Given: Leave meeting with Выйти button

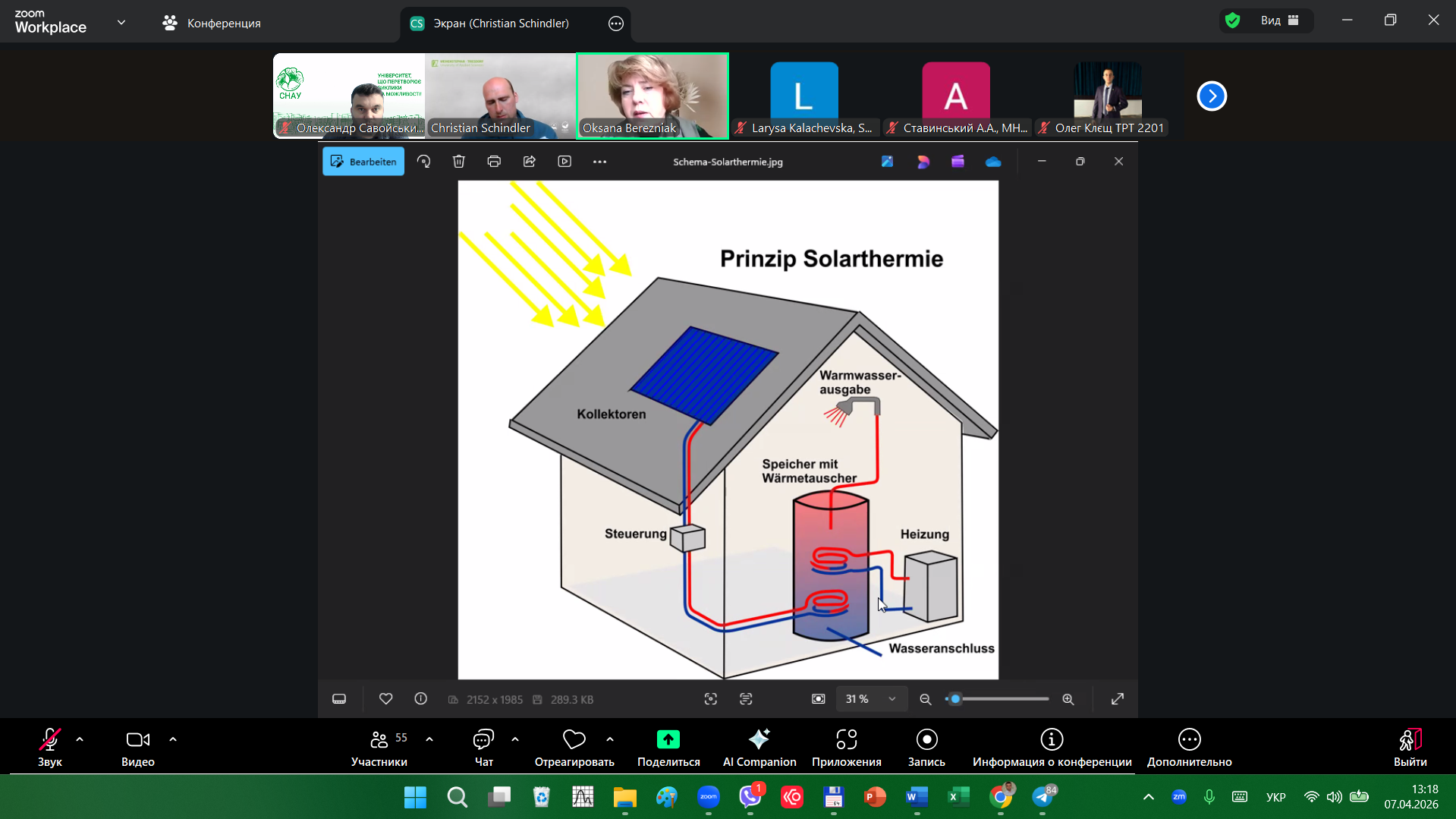Looking at the screenshot, I should pos(1410,747).
